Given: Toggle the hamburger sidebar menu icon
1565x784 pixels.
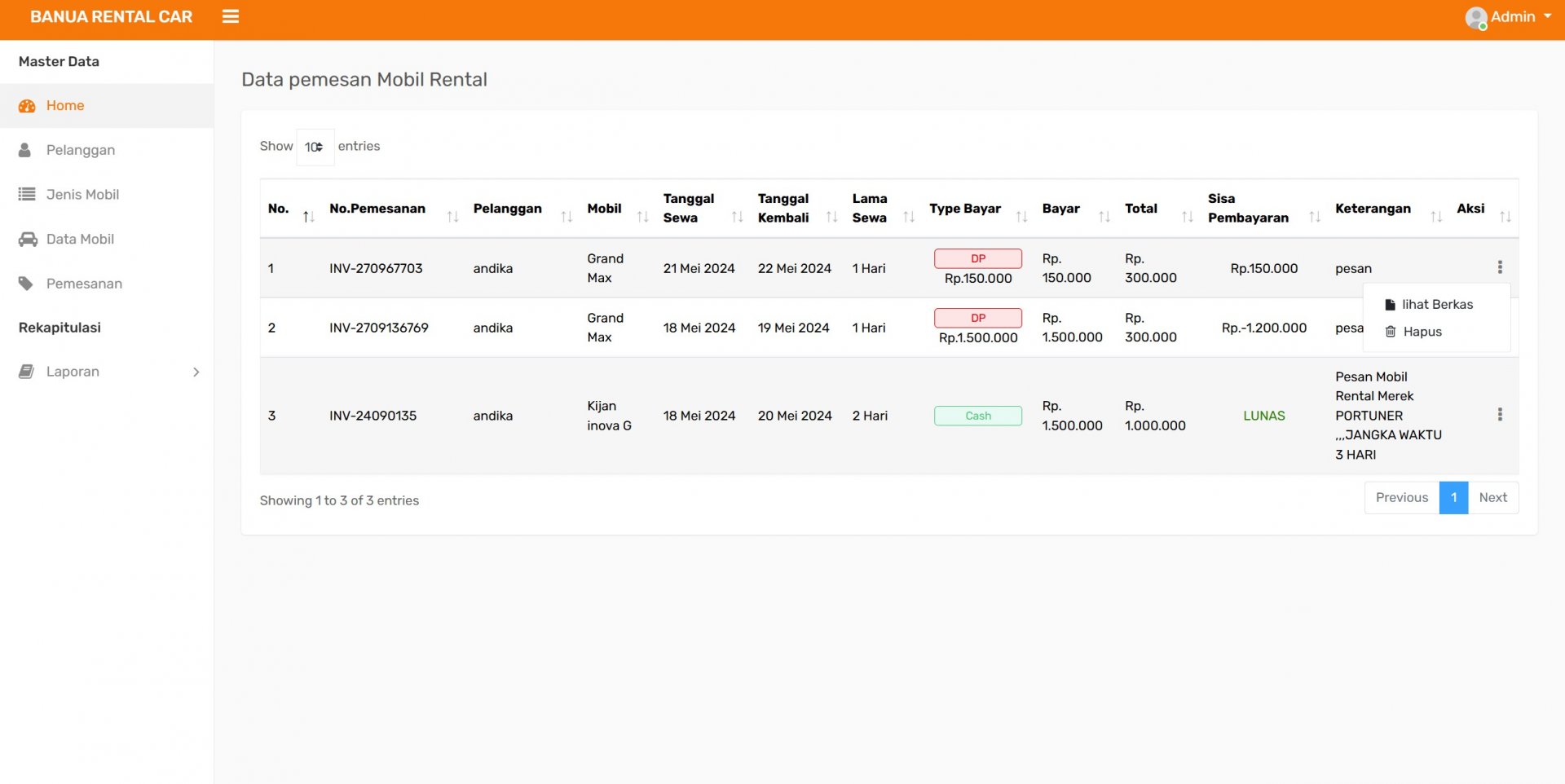Looking at the screenshot, I should click(231, 16).
